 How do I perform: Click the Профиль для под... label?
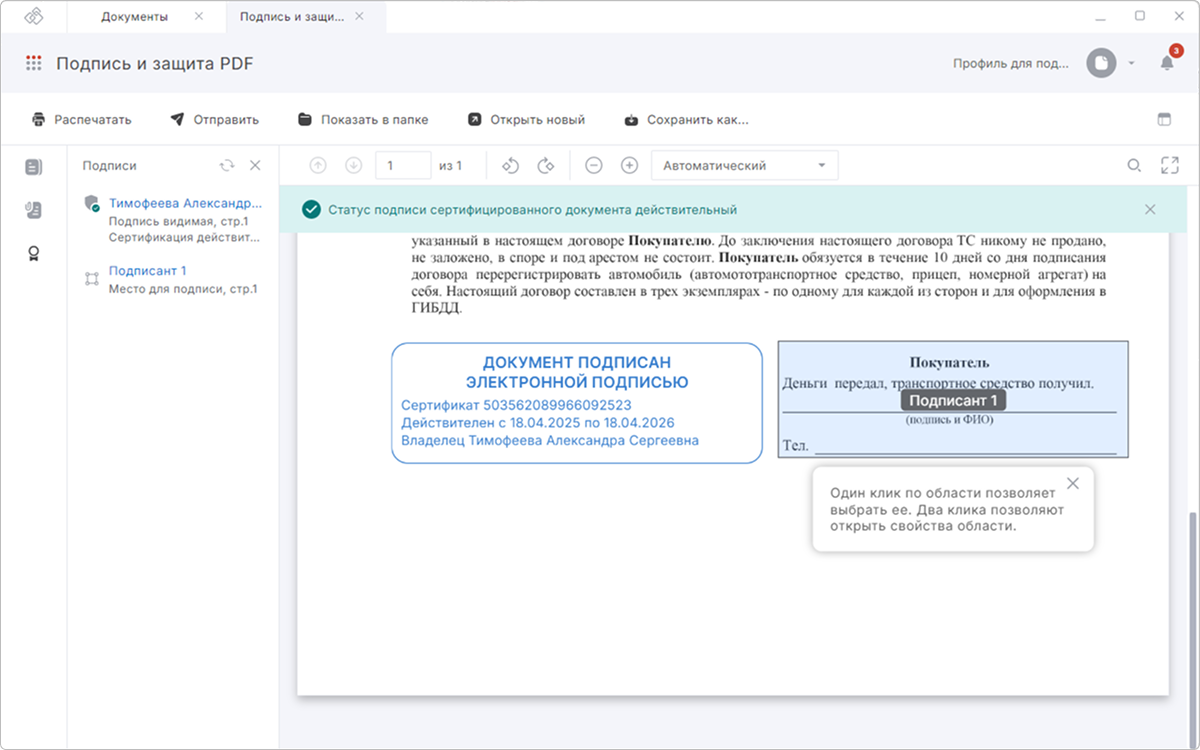pyautogui.click(x=1011, y=63)
